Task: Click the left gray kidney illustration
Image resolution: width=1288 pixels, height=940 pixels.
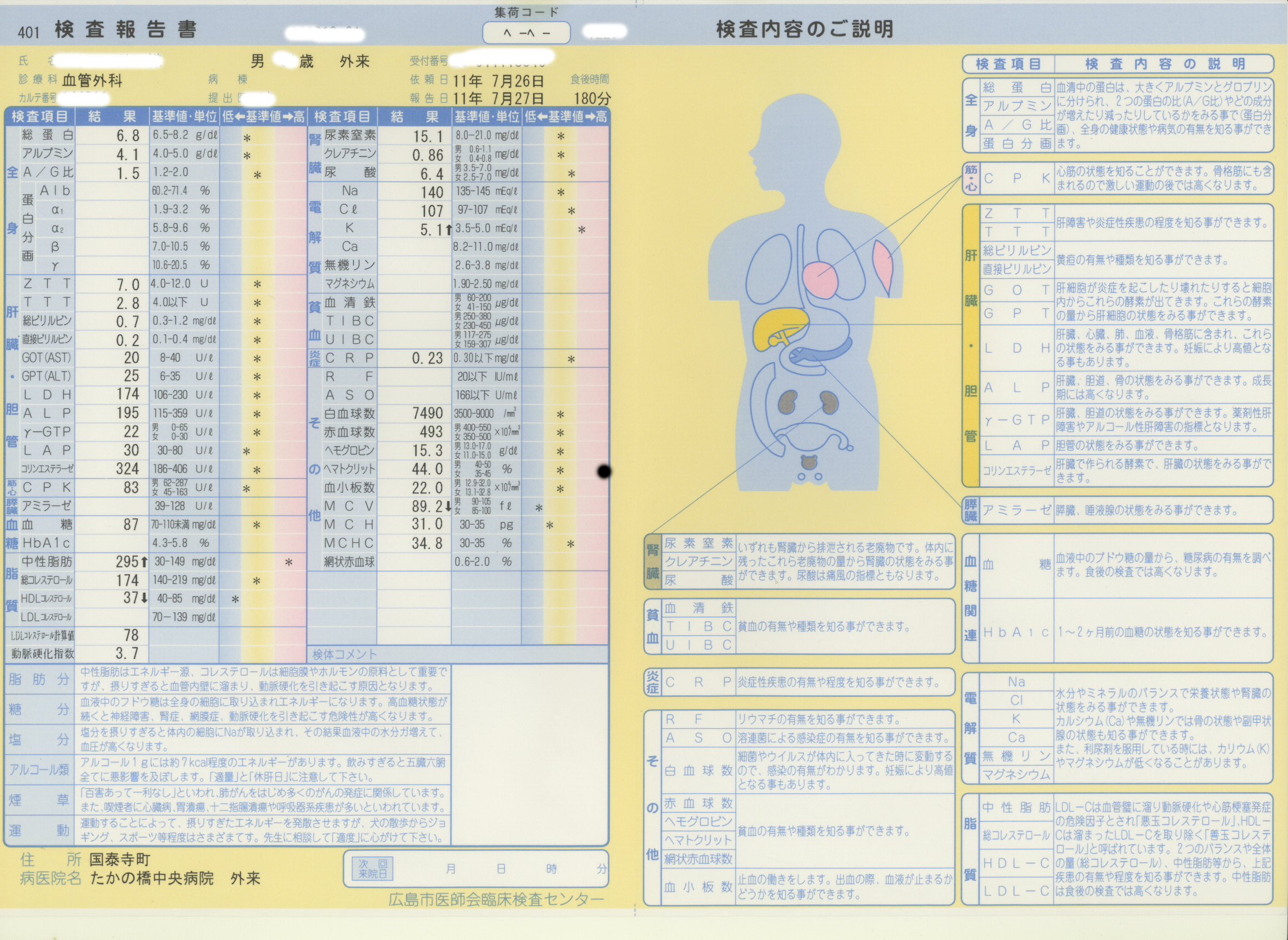Action: pyautogui.click(x=787, y=402)
